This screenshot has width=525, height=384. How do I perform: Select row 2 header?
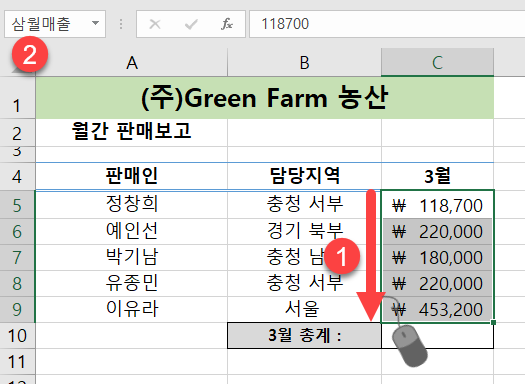click(x=17, y=133)
